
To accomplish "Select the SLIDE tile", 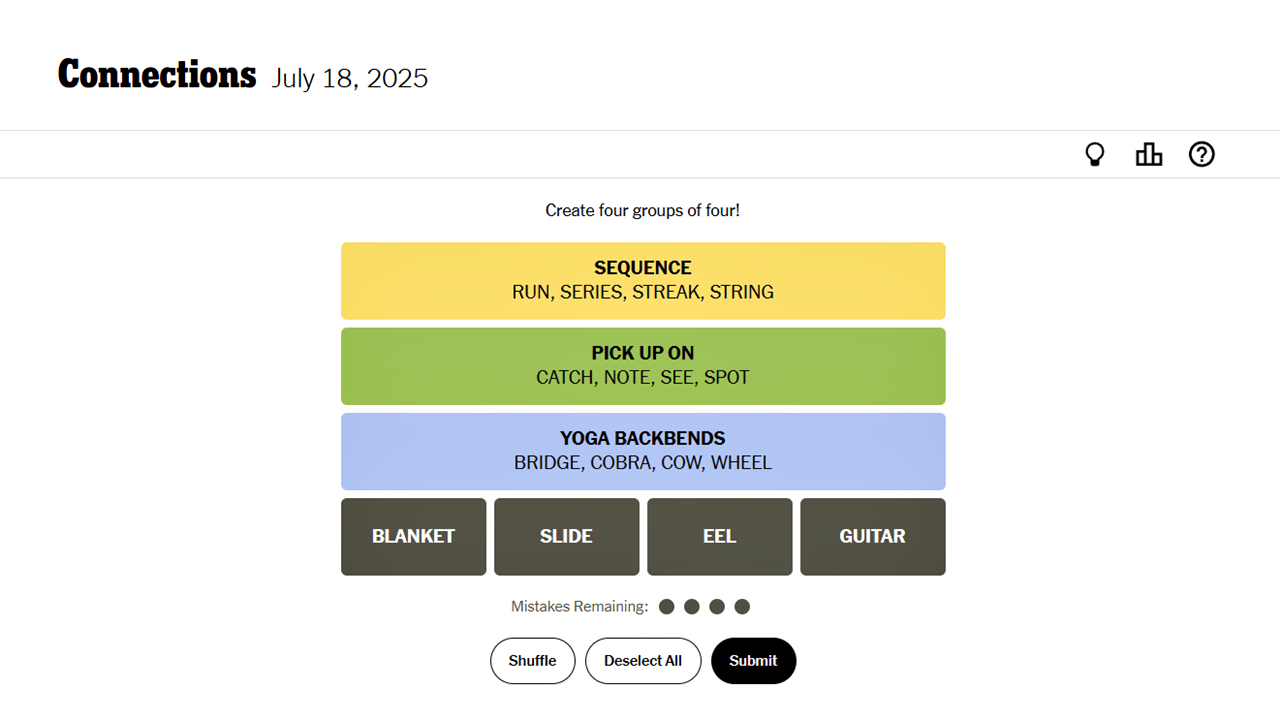I will (x=566, y=537).
